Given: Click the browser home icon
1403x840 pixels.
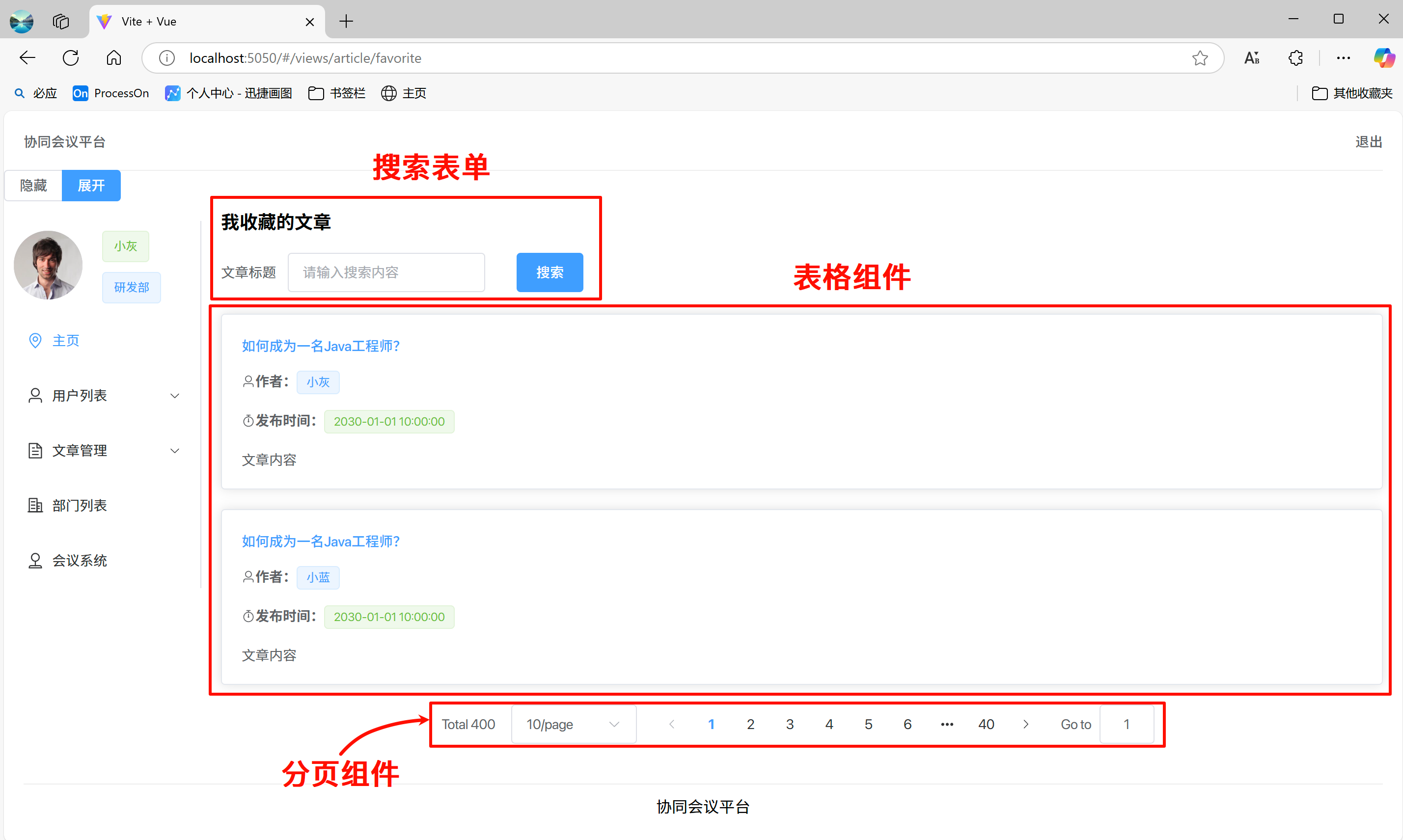Looking at the screenshot, I should pos(114,58).
